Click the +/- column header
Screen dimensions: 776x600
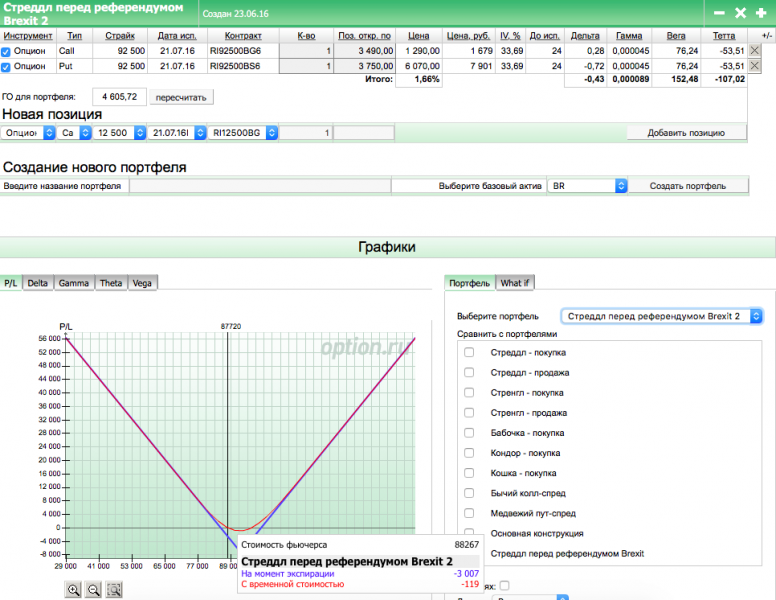767,36
